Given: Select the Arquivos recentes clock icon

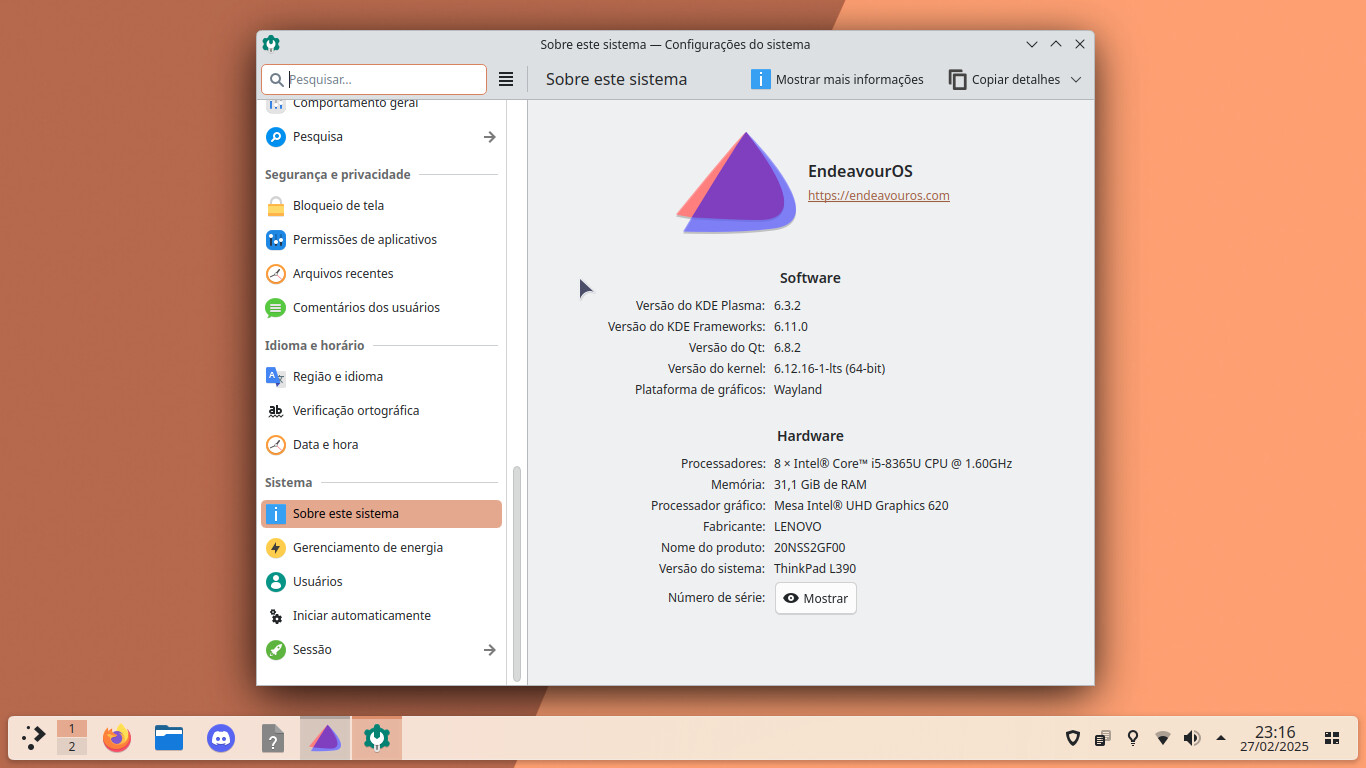Looking at the screenshot, I should [276, 274].
